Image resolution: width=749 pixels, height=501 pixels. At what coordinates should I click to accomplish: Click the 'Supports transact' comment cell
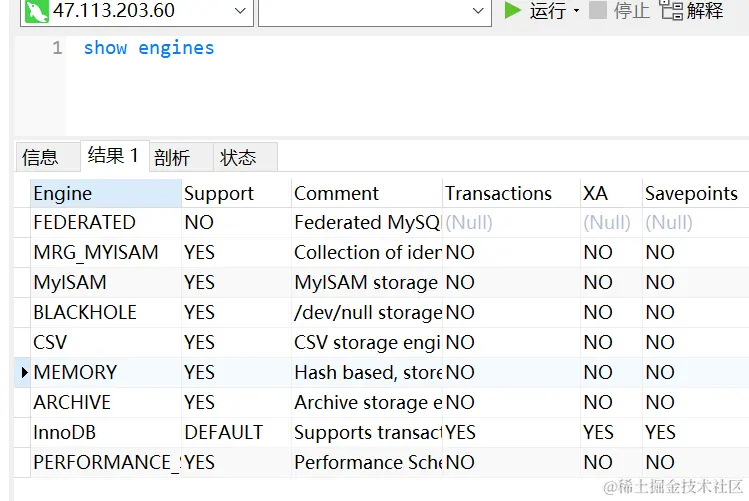[x=366, y=433]
